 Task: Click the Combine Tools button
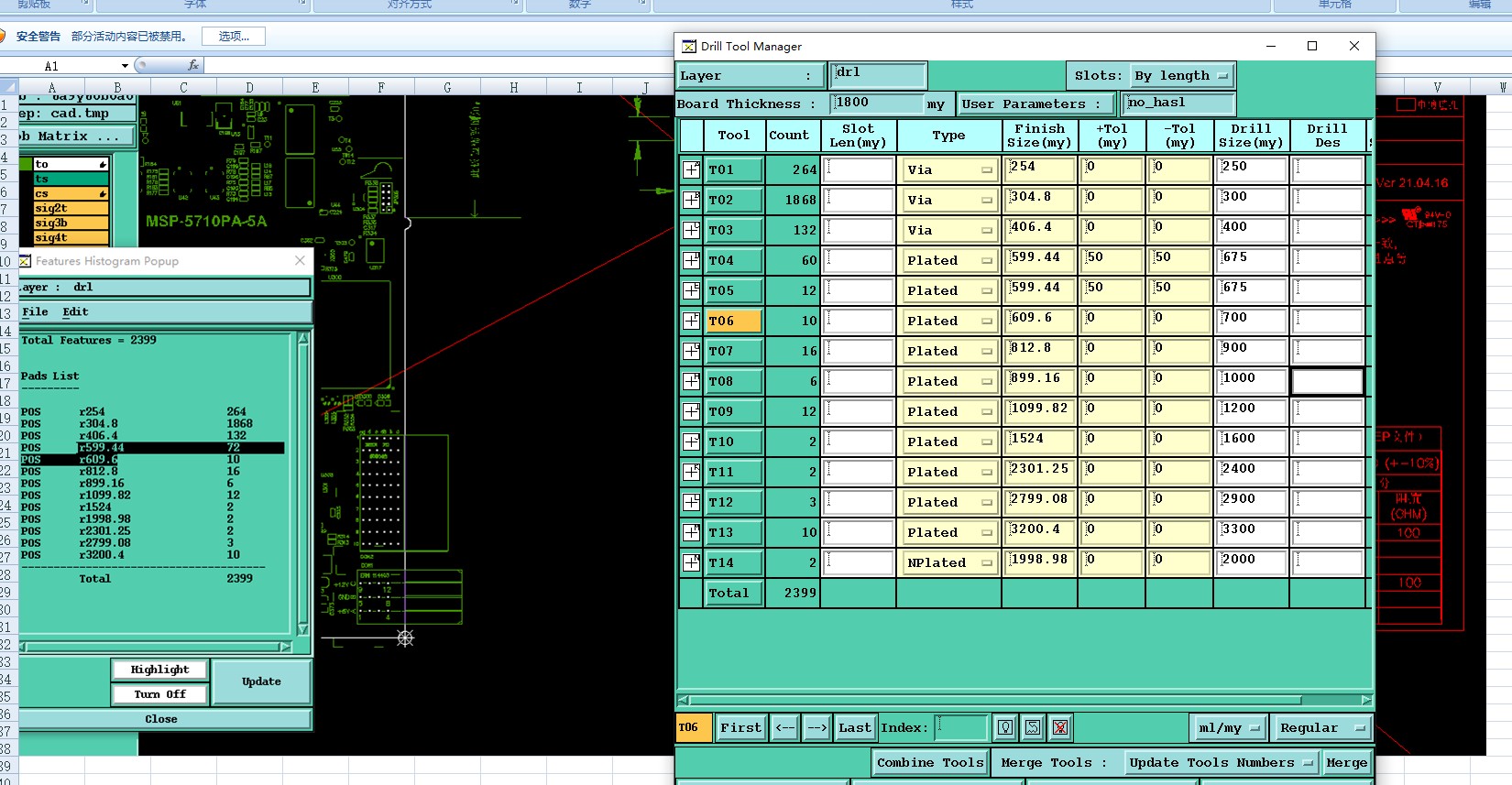(930, 762)
